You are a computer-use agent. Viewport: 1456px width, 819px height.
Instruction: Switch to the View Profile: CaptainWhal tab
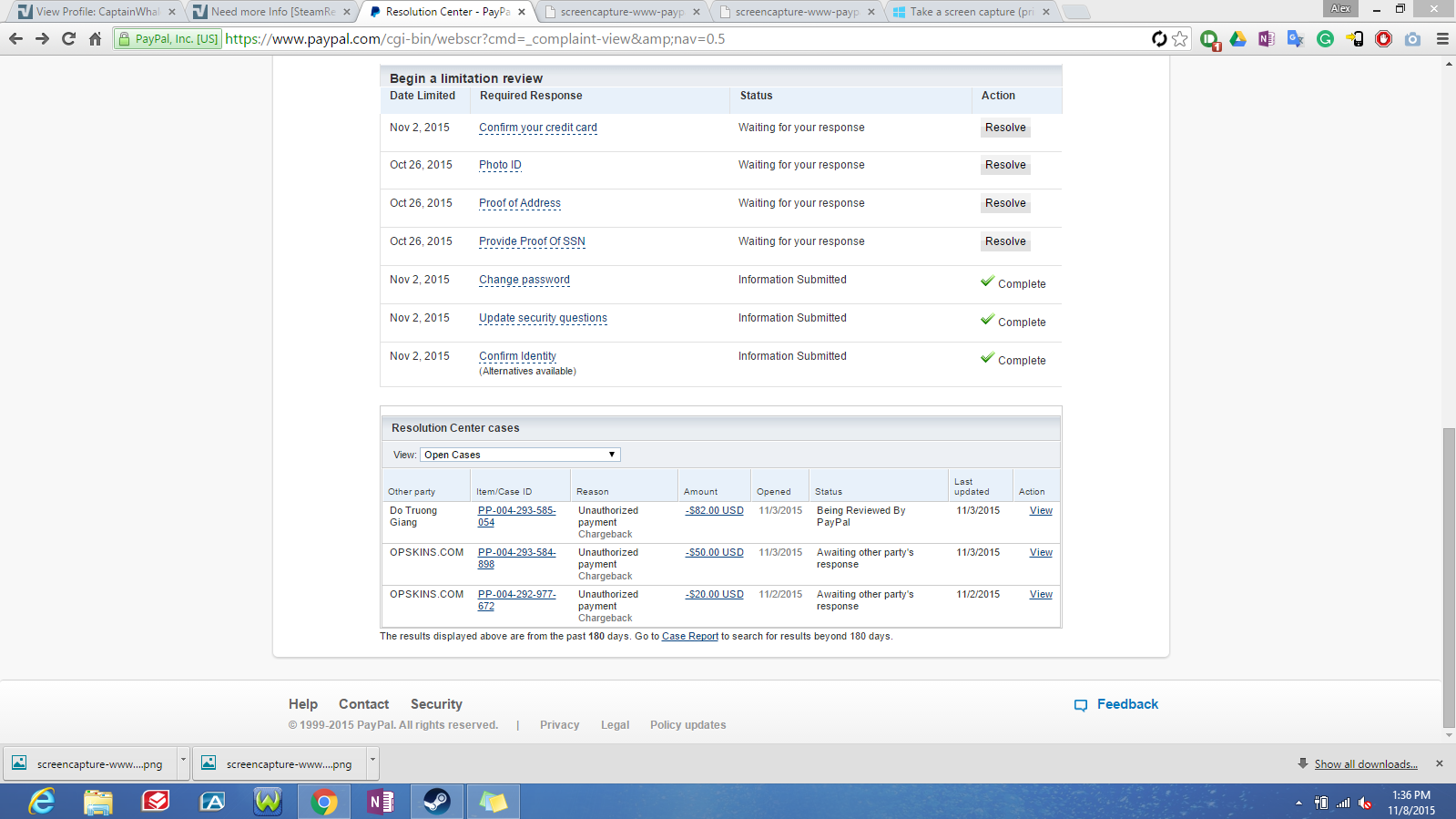tap(97, 12)
